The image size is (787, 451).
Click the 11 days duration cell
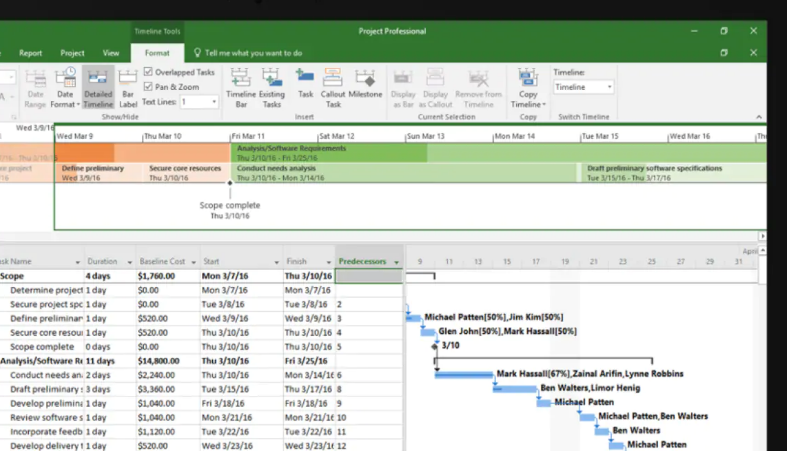pyautogui.click(x=109, y=361)
